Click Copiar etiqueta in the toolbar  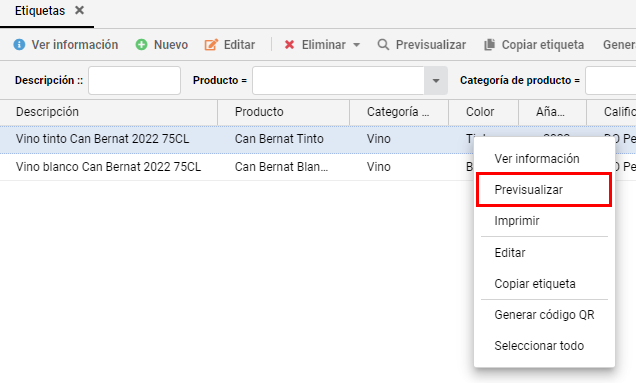tap(534, 45)
